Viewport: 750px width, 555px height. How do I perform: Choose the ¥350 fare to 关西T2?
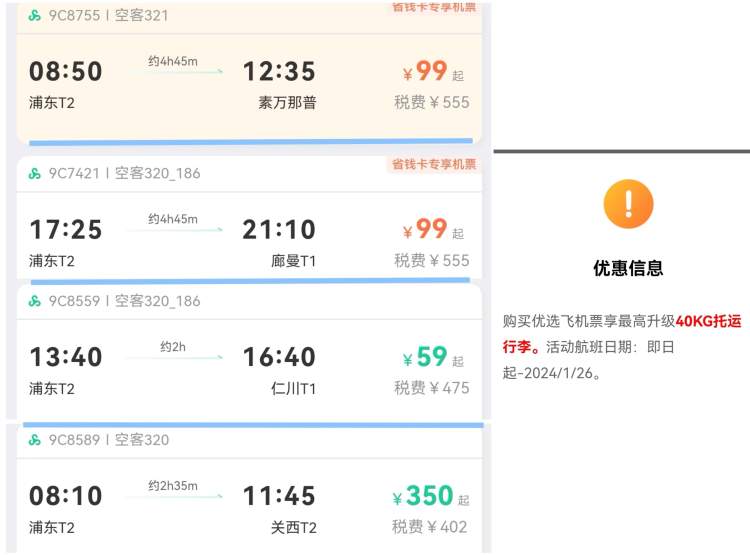point(430,496)
